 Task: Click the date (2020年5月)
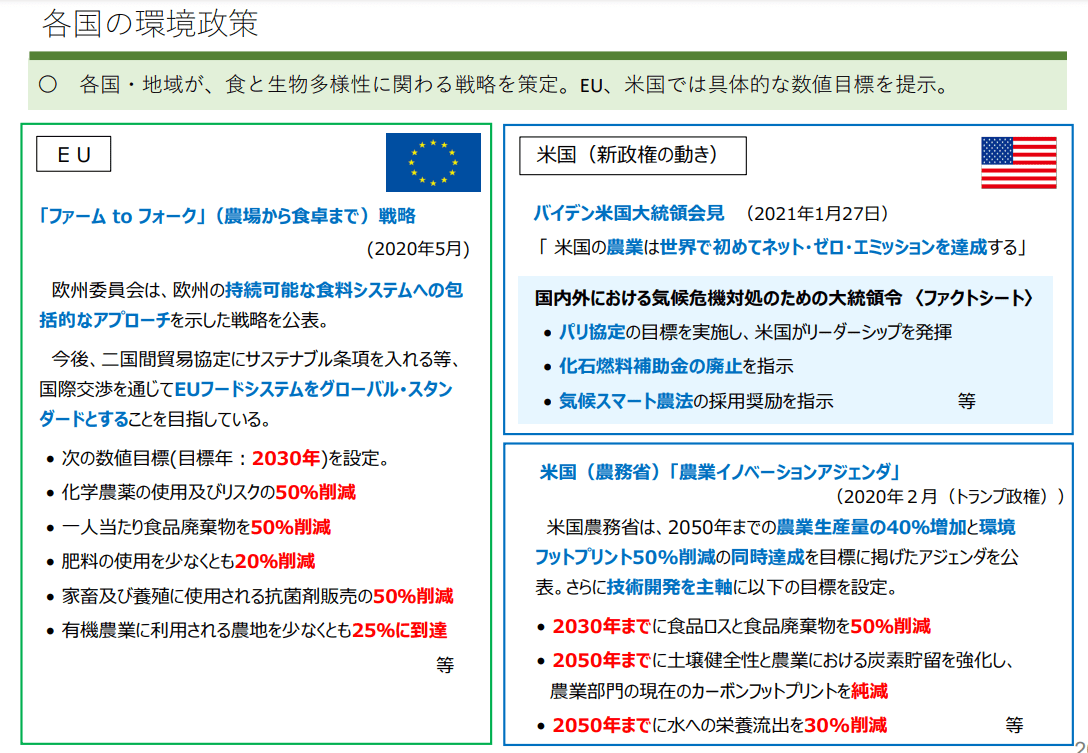pos(418,249)
